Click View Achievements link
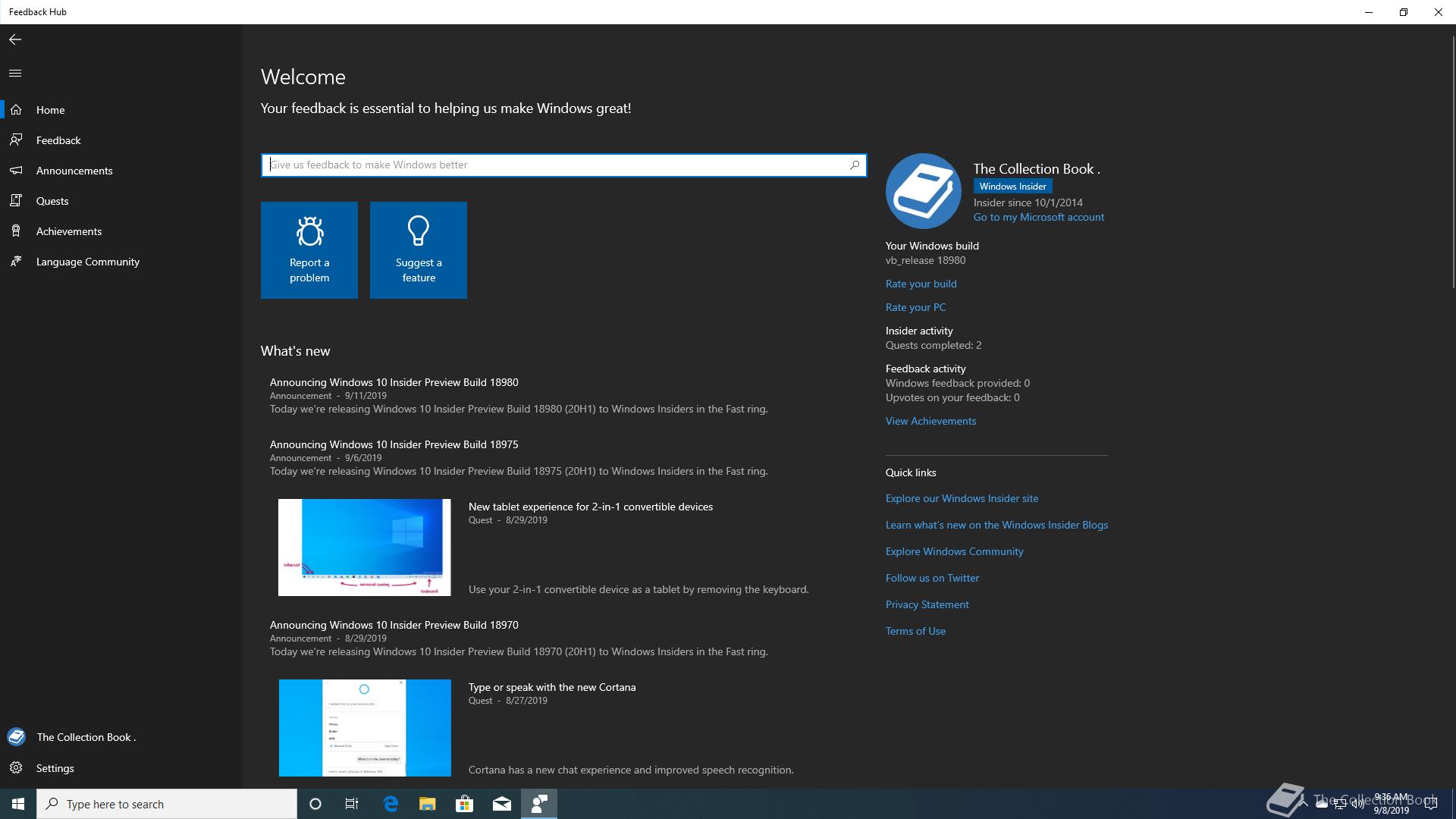The width and height of the screenshot is (1456, 819). pyautogui.click(x=930, y=421)
